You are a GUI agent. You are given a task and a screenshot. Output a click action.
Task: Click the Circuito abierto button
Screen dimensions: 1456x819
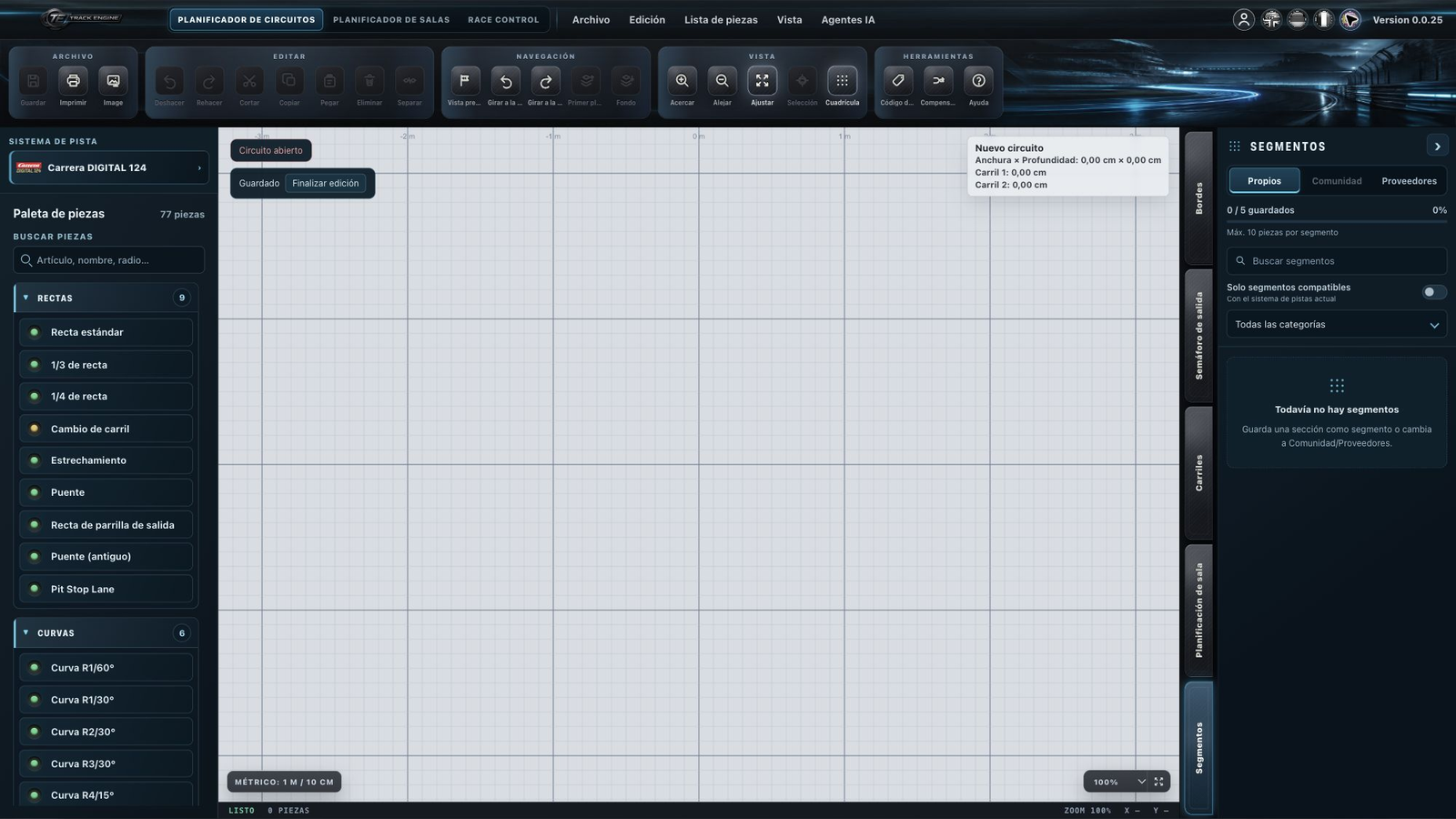point(270,150)
